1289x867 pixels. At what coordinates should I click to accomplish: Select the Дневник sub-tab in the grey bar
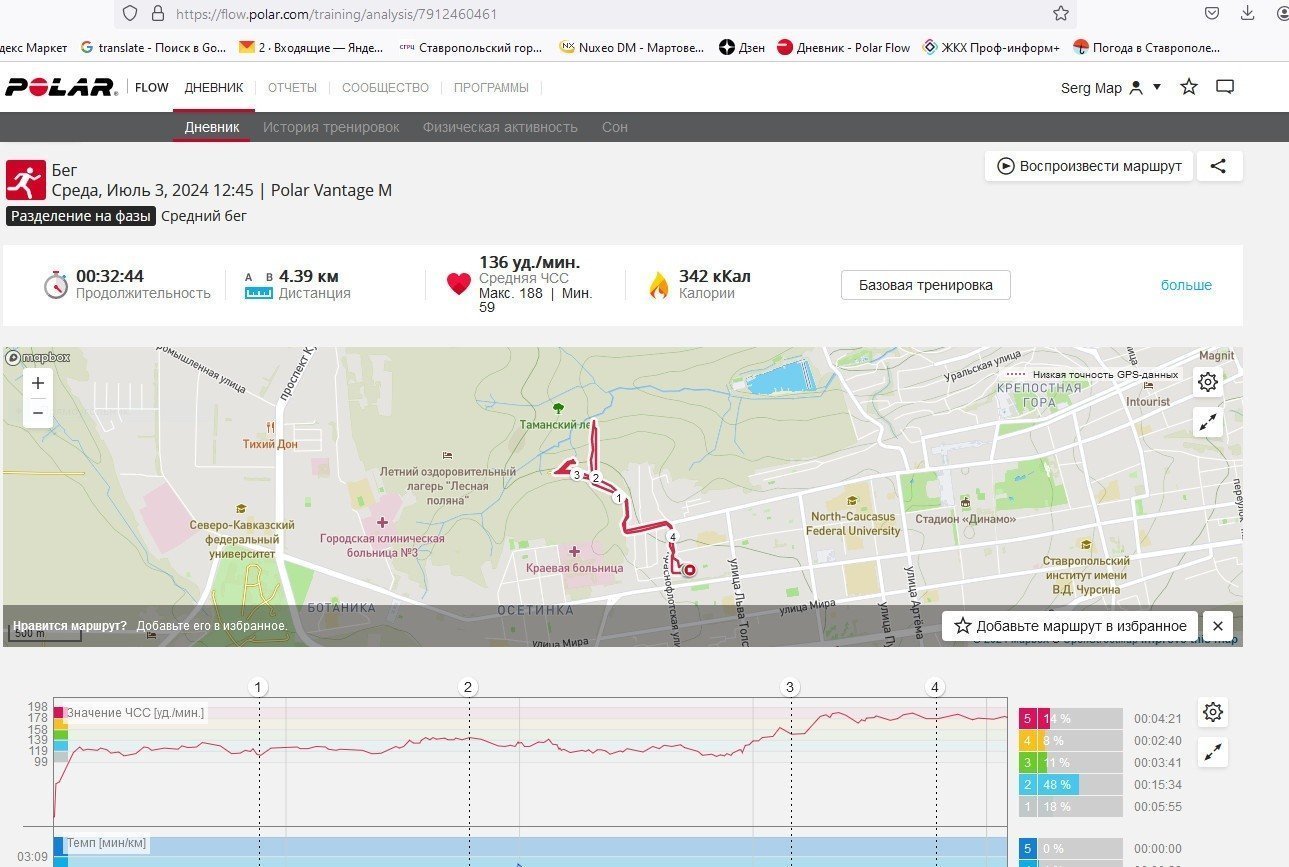212,127
